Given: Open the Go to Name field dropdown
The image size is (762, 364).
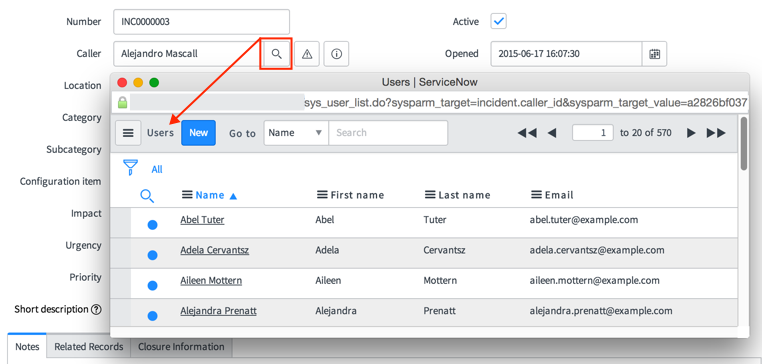Looking at the screenshot, I should (x=296, y=133).
